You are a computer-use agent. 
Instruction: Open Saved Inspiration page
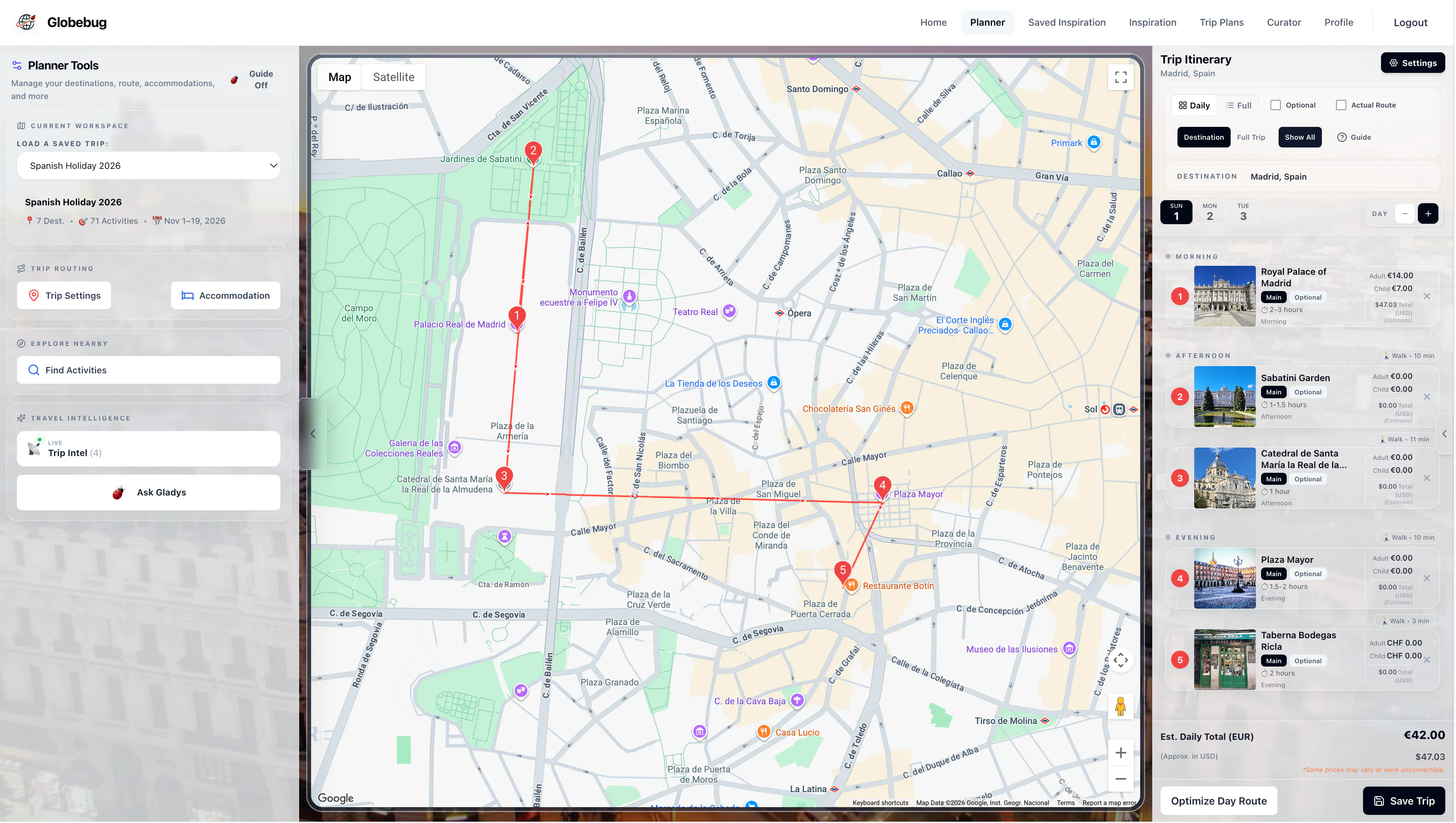click(1066, 23)
